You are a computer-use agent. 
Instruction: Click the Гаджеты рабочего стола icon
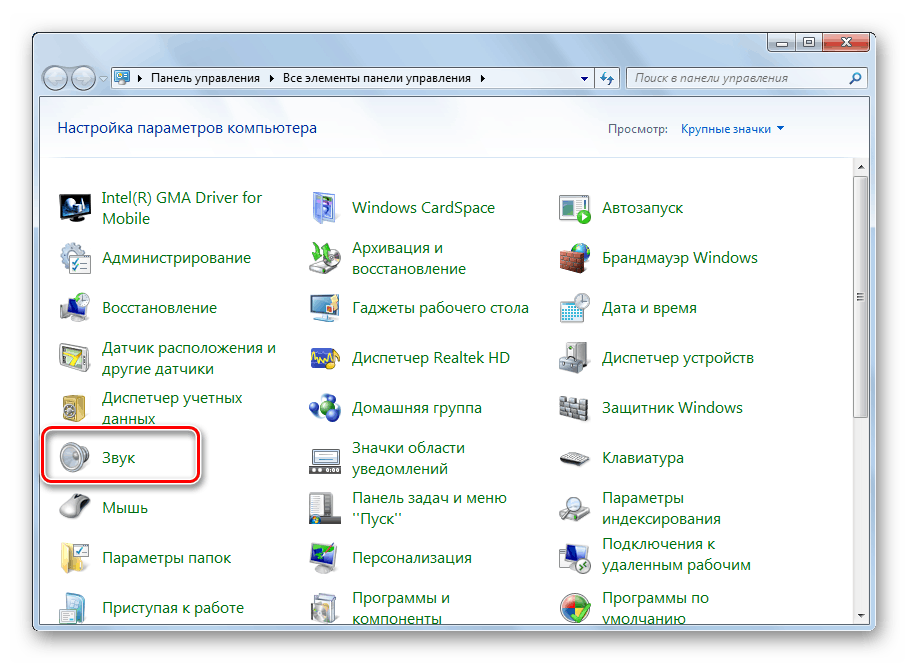pyautogui.click(x=325, y=308)
